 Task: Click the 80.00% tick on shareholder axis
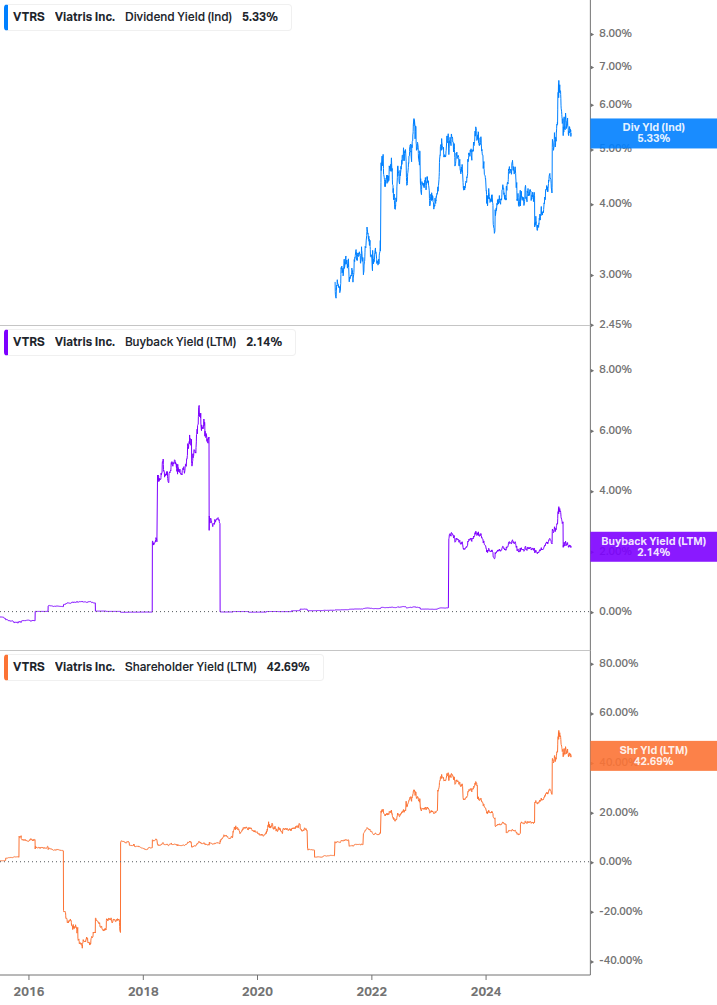click(618, 663)
